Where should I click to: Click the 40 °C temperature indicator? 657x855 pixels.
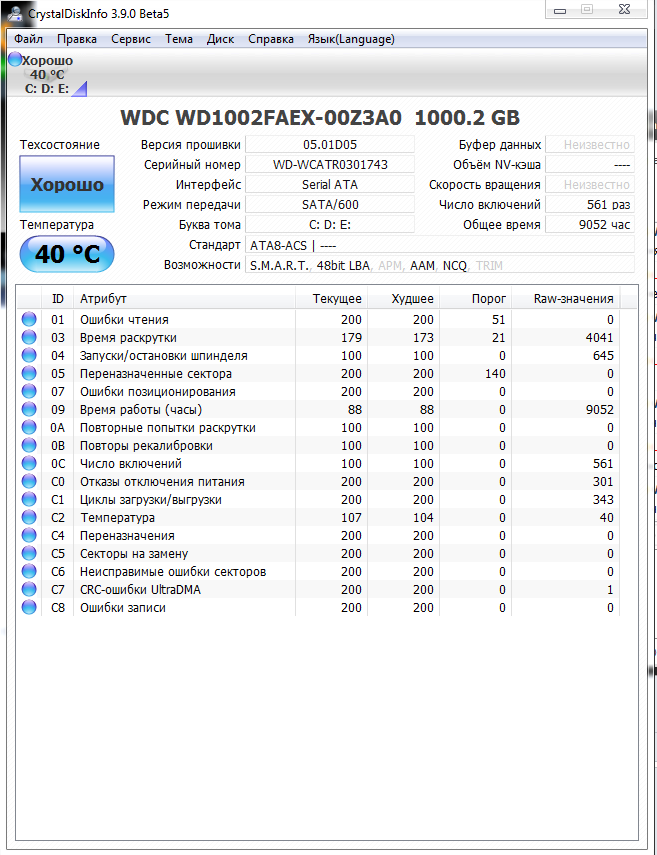tap(67, 254)
